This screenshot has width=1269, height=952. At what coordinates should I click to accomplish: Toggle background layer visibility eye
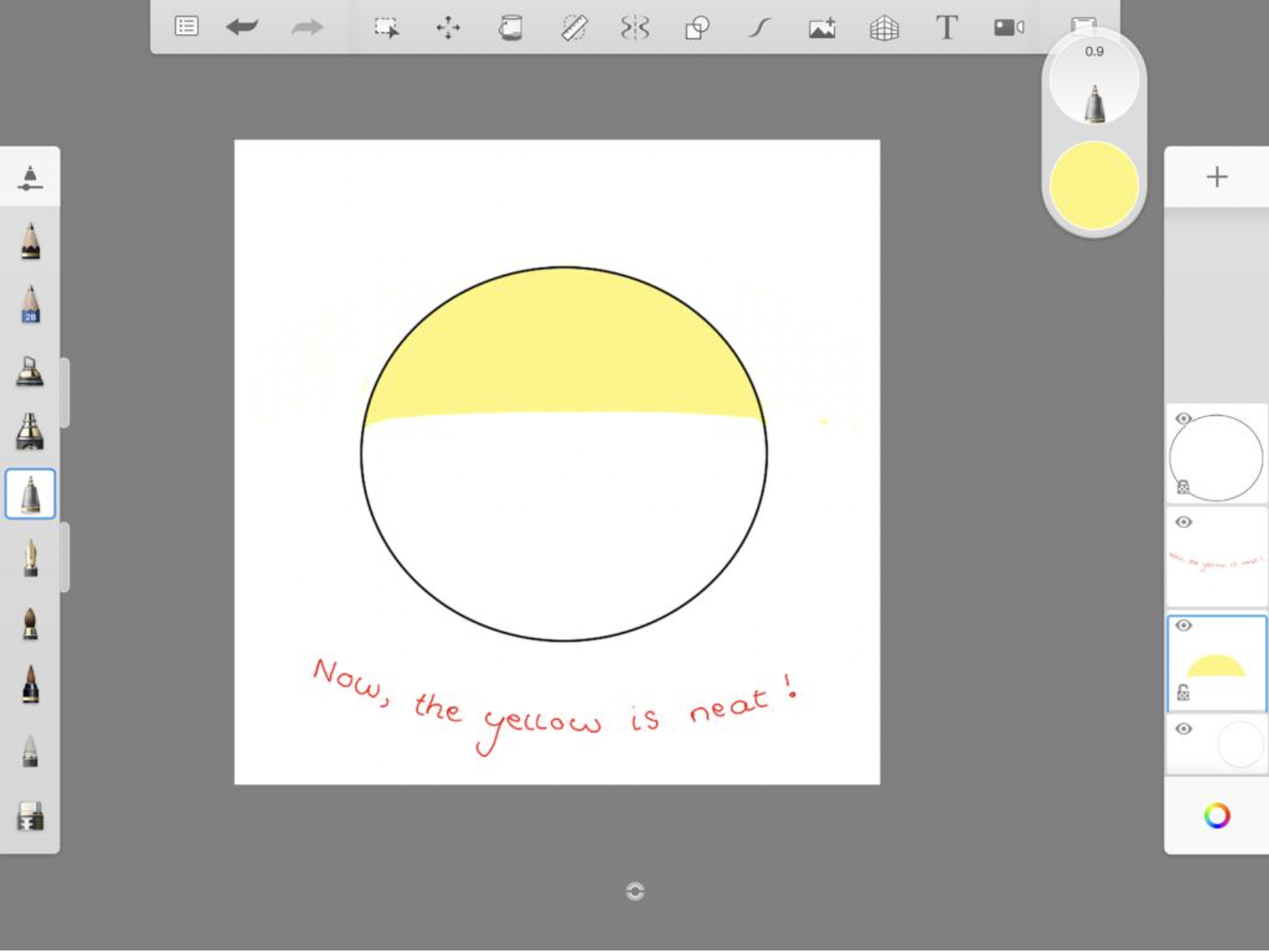pyautogui.click(x=1183, y=728)
